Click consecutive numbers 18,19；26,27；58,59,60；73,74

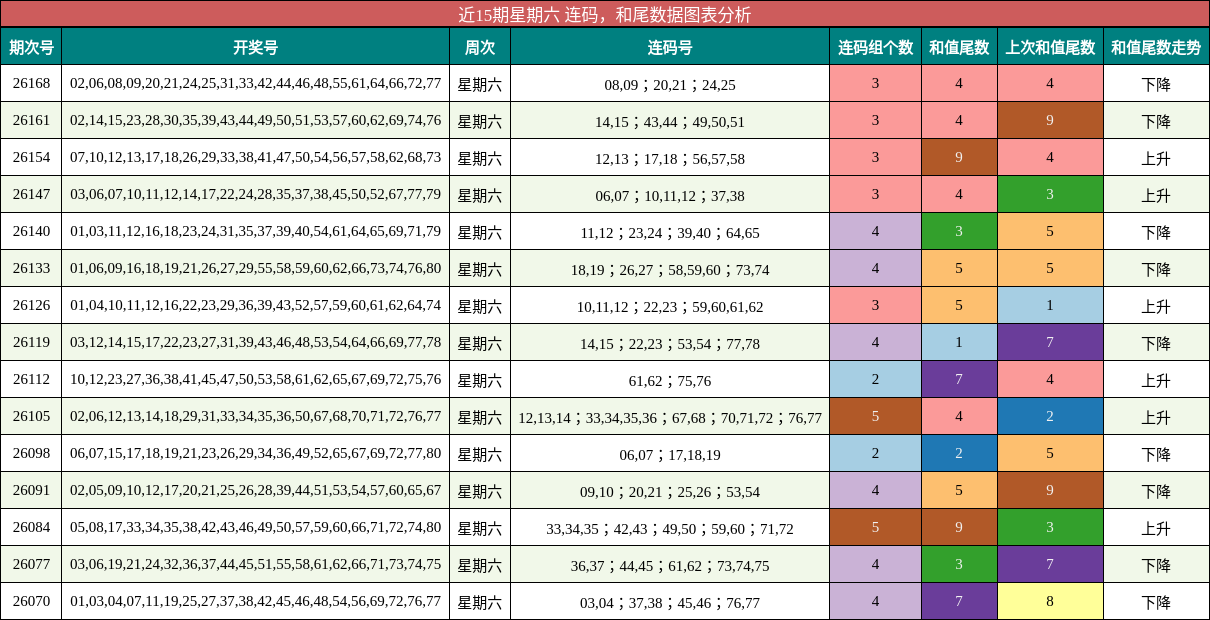(670, 270)
